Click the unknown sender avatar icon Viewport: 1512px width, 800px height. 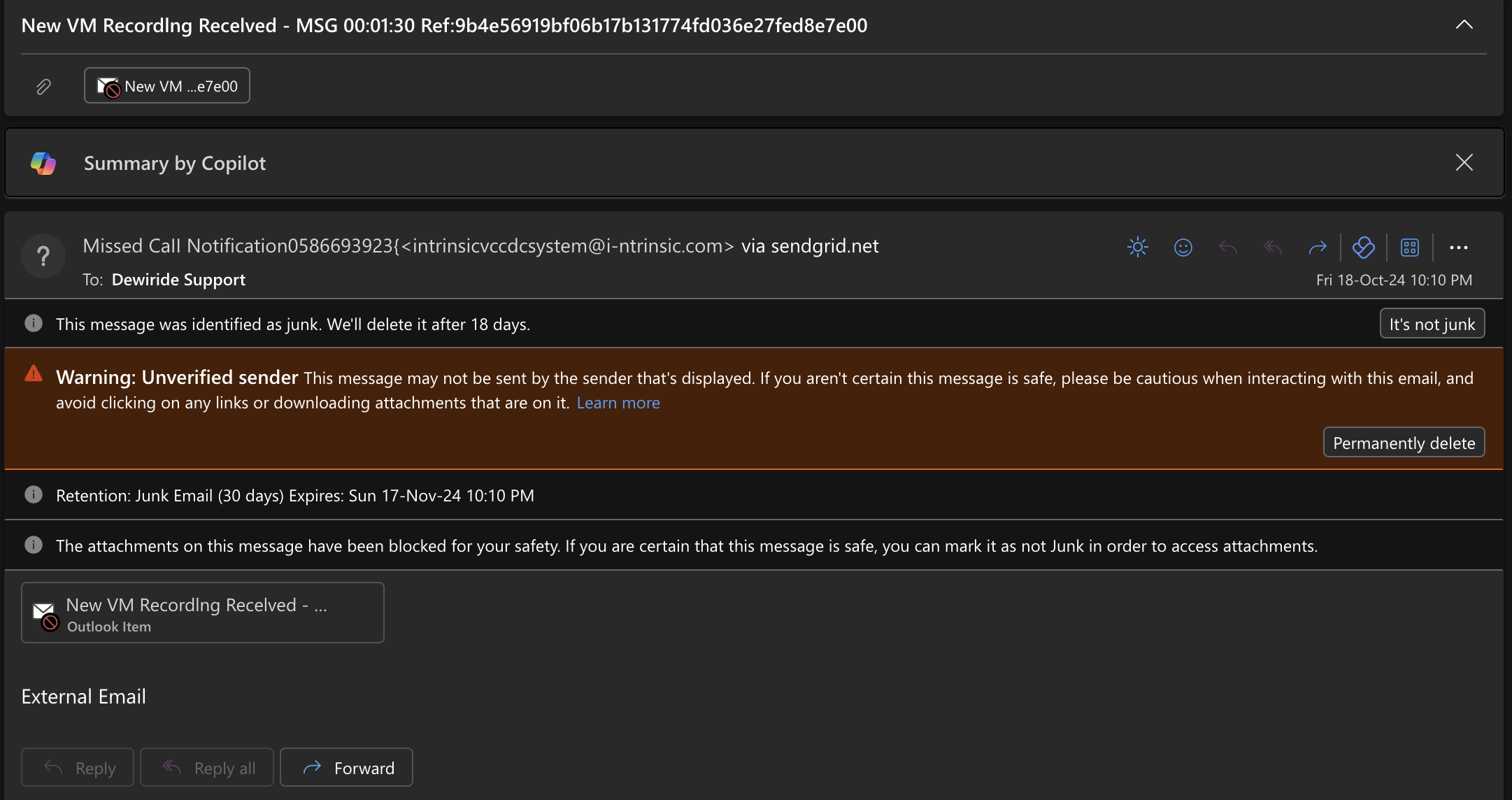click(x=43, y=256)
